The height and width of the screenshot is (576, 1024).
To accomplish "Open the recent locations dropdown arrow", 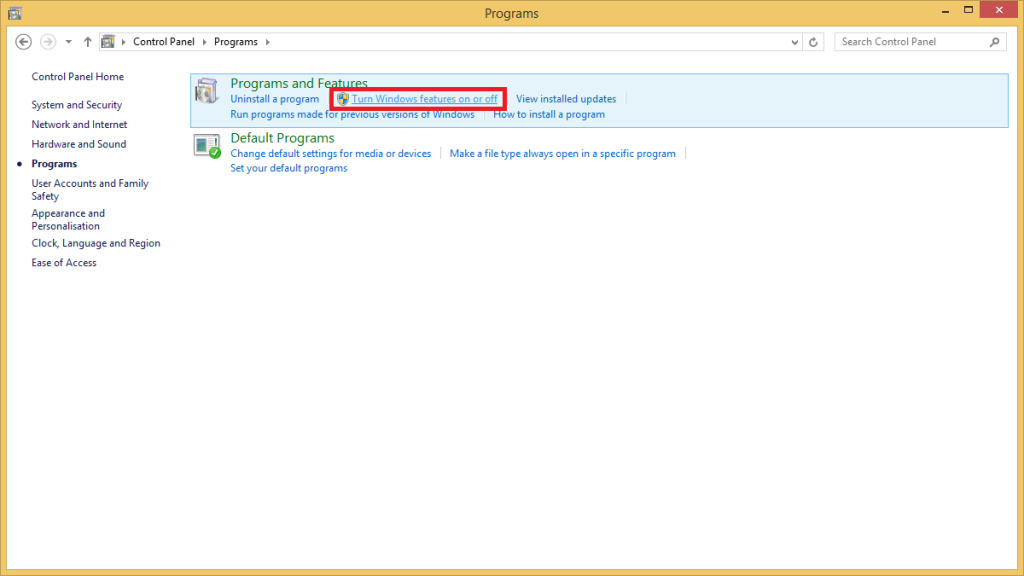I will [x=68, y=42].
